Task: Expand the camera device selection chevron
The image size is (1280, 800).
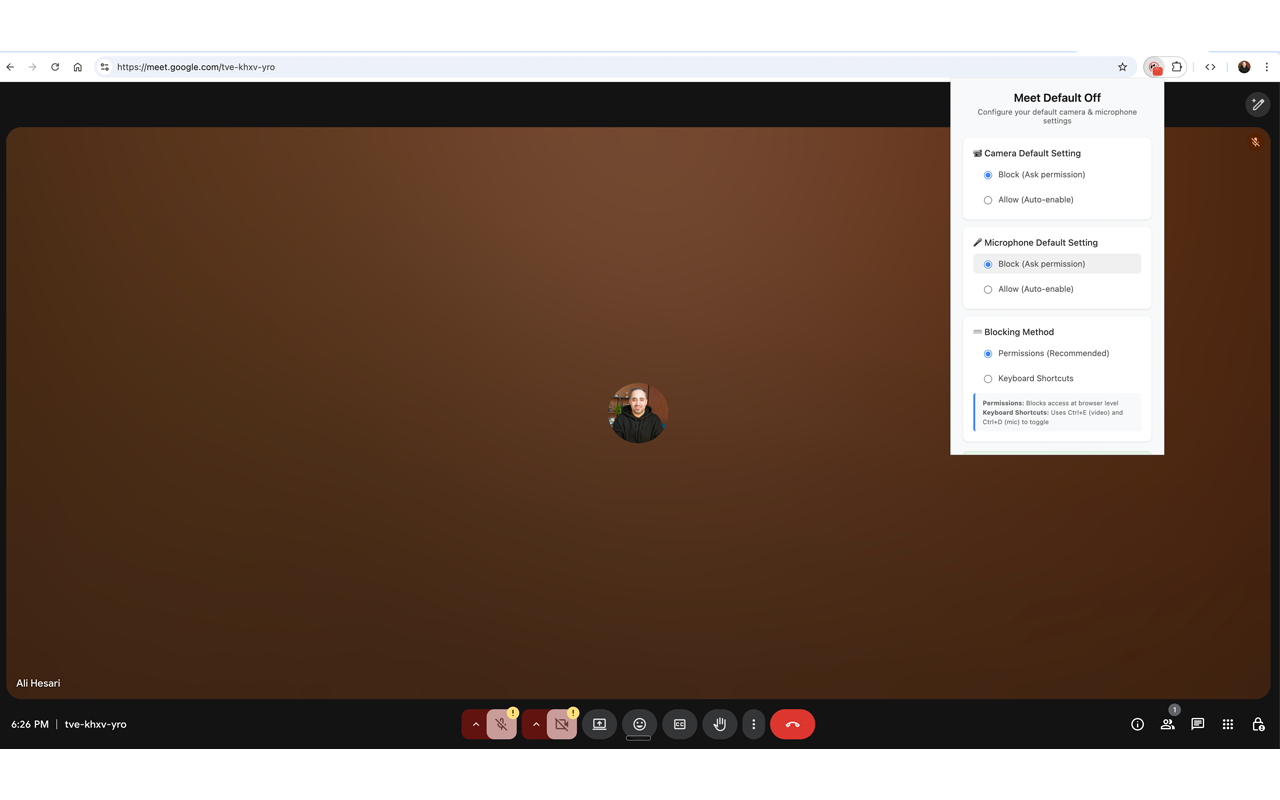Action: pos(536,724)
